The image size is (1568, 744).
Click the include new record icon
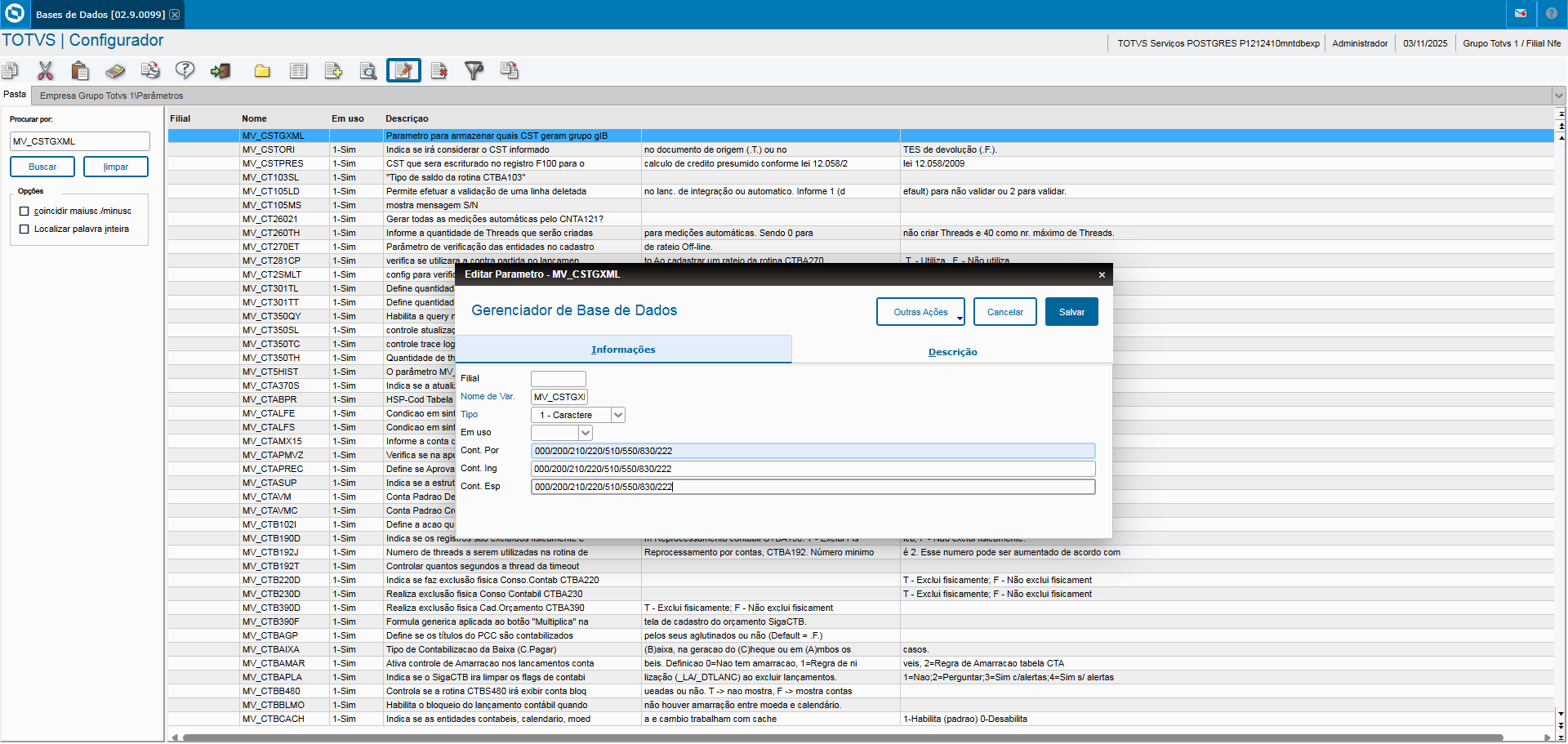tap(333, 71)
